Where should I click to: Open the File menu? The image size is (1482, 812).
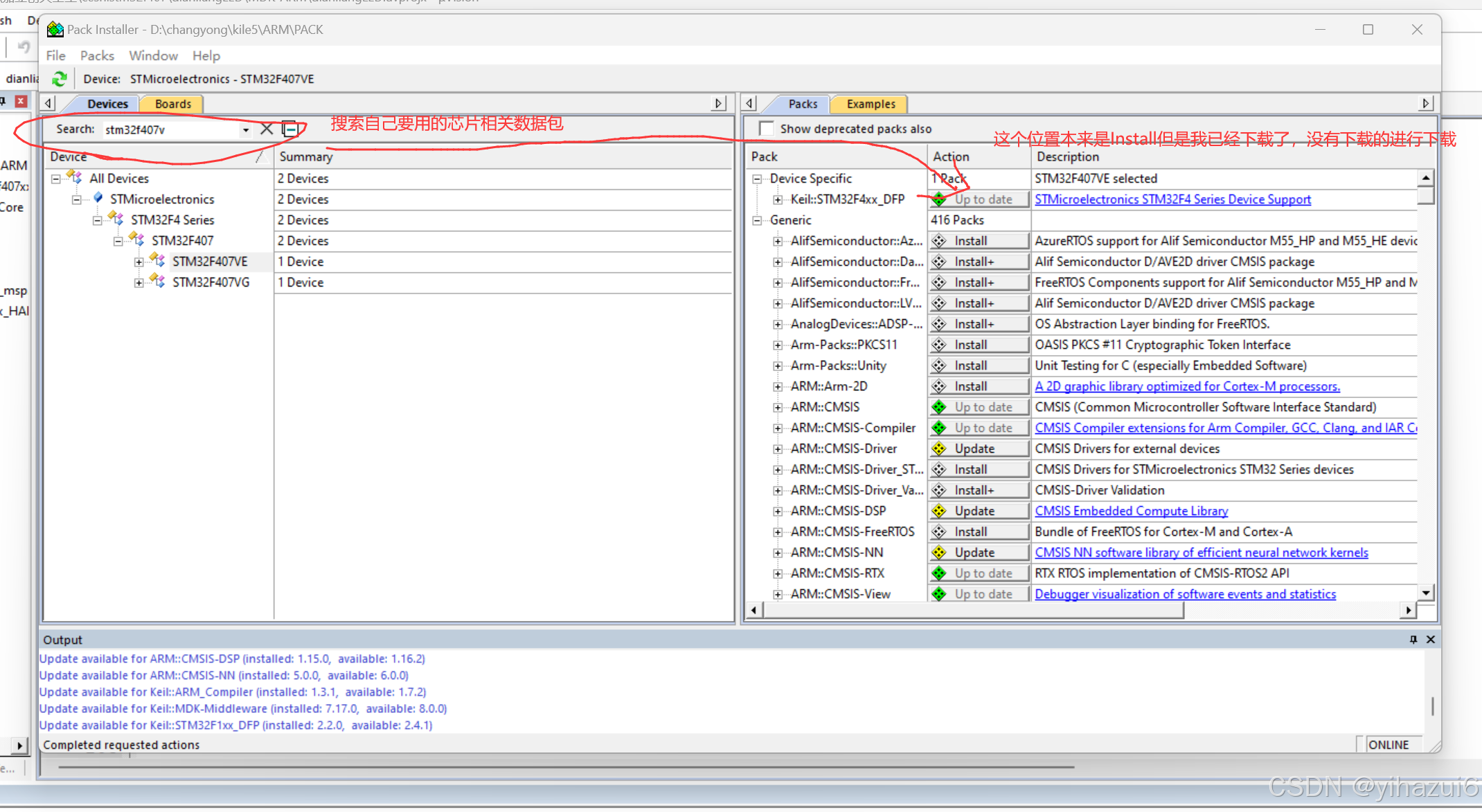(55, 55)
